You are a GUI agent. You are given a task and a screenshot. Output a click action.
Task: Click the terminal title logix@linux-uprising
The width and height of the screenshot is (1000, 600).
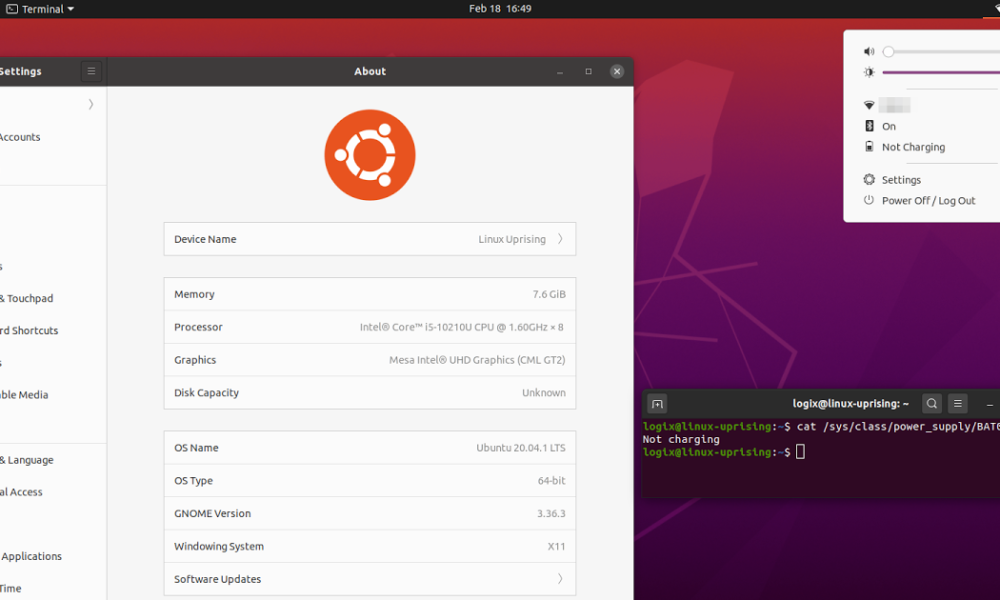pos(850,404)
